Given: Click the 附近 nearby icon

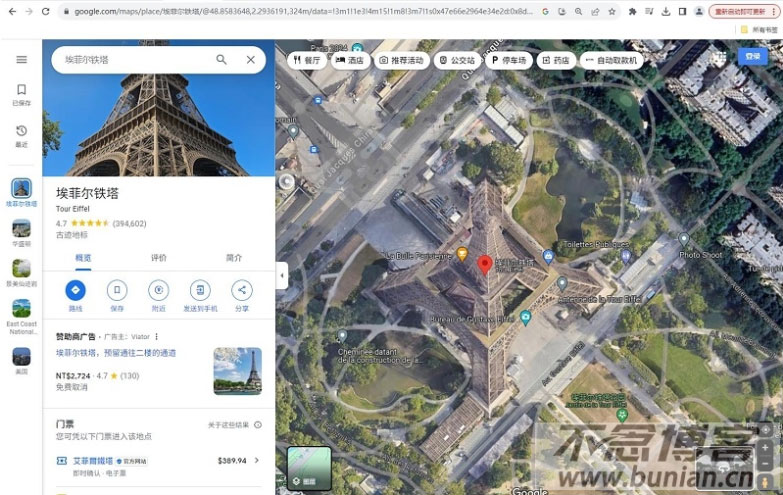Looking at the screenshot, I should point(159,290).
